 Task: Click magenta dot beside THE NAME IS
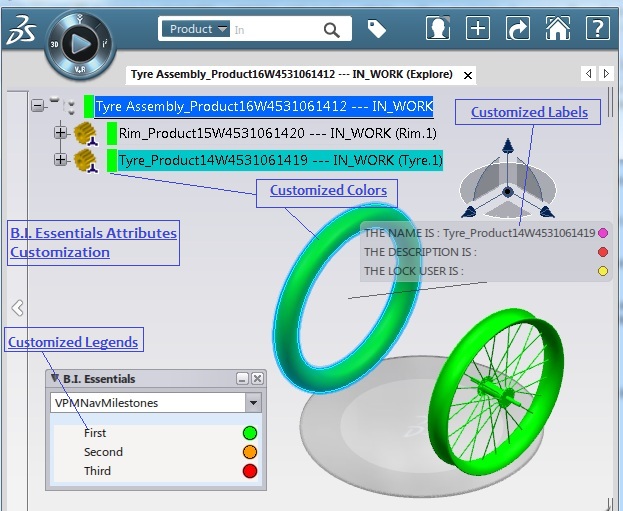603,233
